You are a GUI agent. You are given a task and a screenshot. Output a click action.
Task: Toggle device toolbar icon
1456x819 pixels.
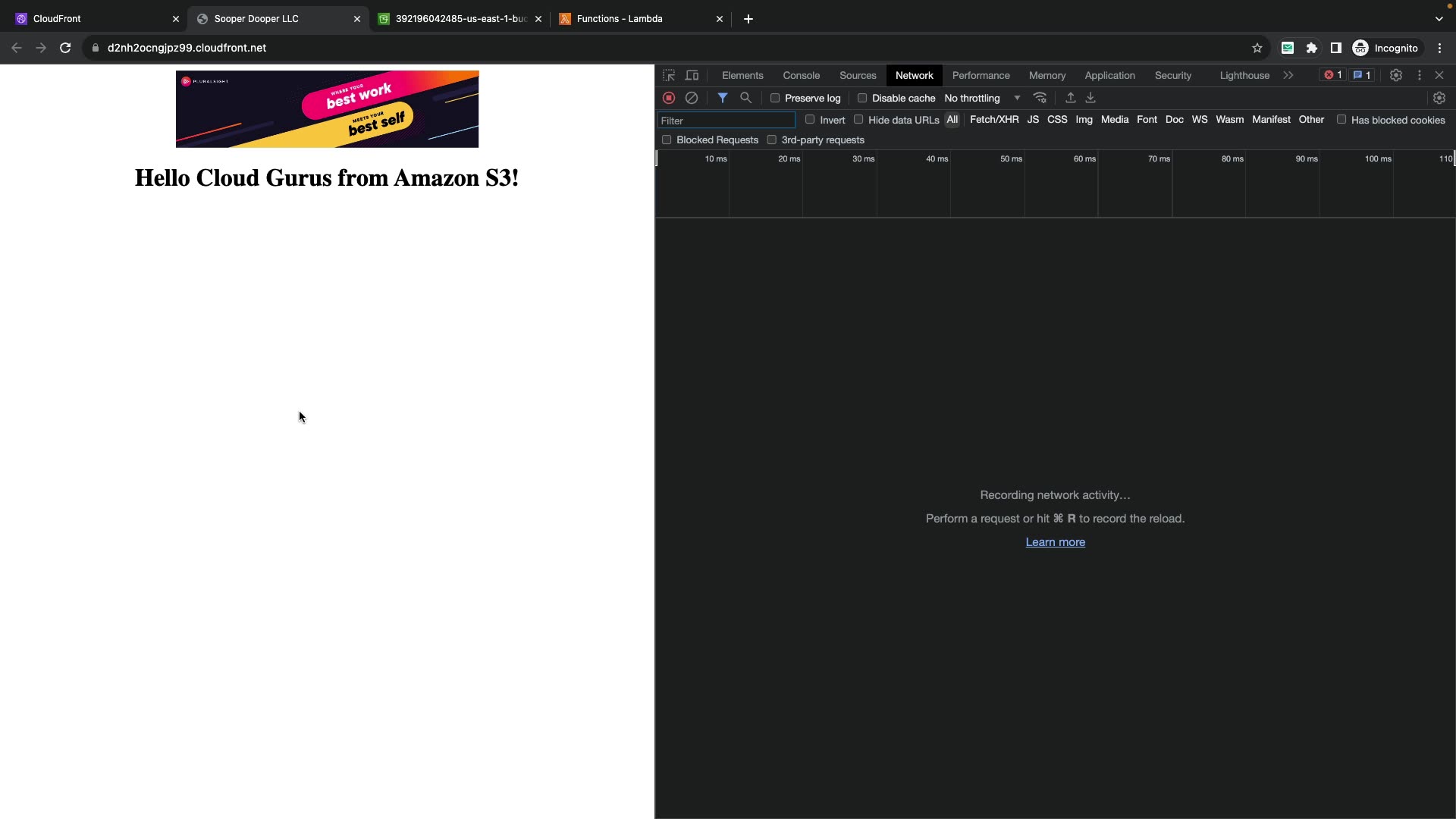692,75
